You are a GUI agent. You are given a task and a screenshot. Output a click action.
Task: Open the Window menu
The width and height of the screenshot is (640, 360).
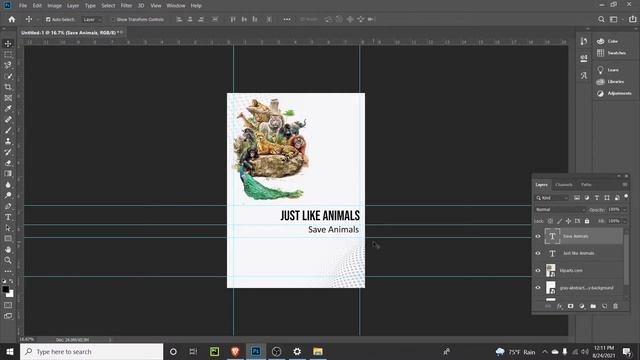176,6
